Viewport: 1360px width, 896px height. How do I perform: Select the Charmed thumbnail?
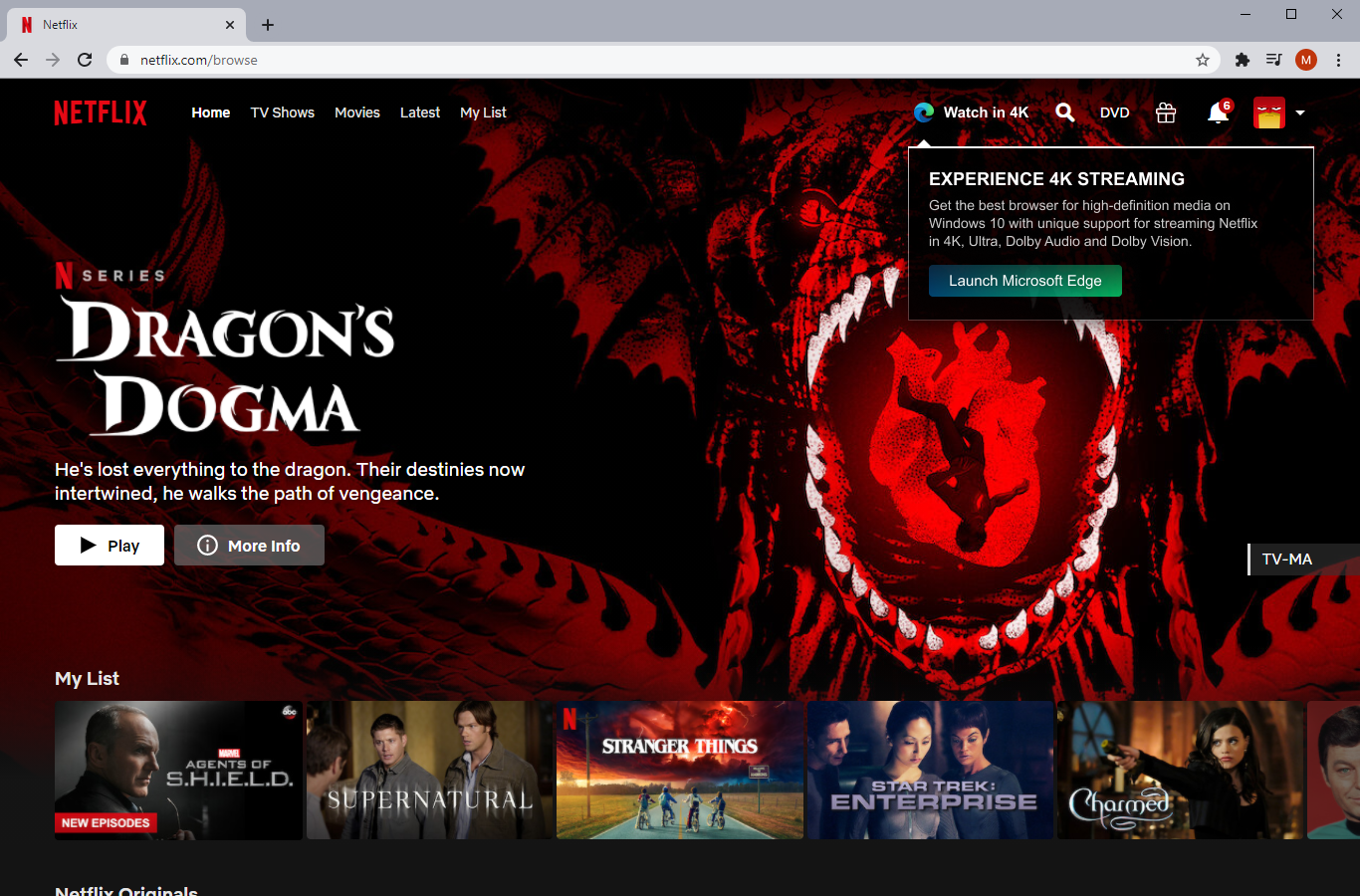coord(1181,770)
